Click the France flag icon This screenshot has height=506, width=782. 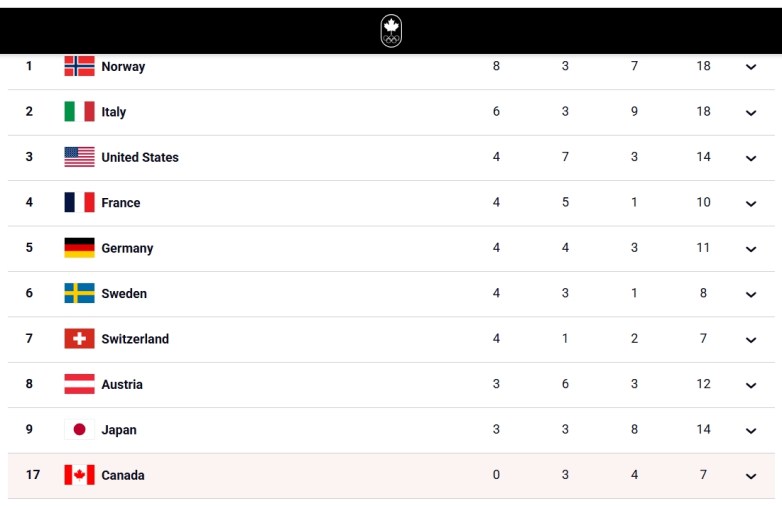click(x=79, y=202)
